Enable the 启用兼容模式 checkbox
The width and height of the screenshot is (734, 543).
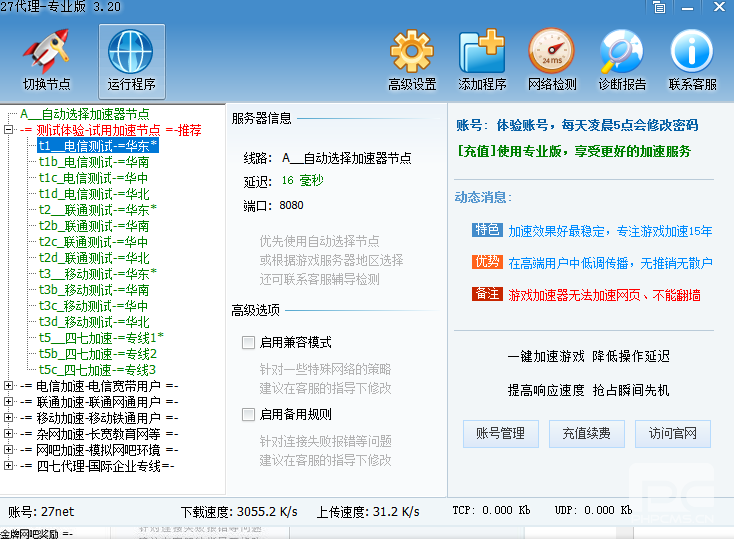[249, 342]
